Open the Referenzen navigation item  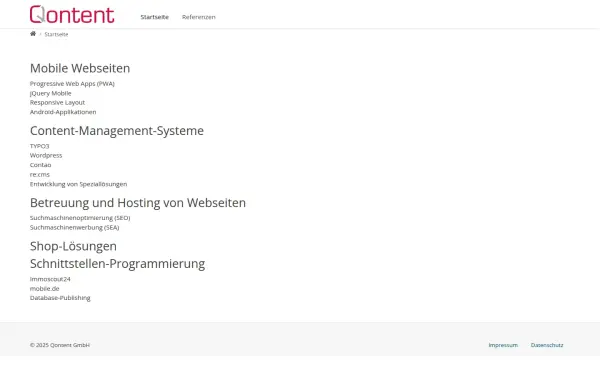tap(199, 17)
